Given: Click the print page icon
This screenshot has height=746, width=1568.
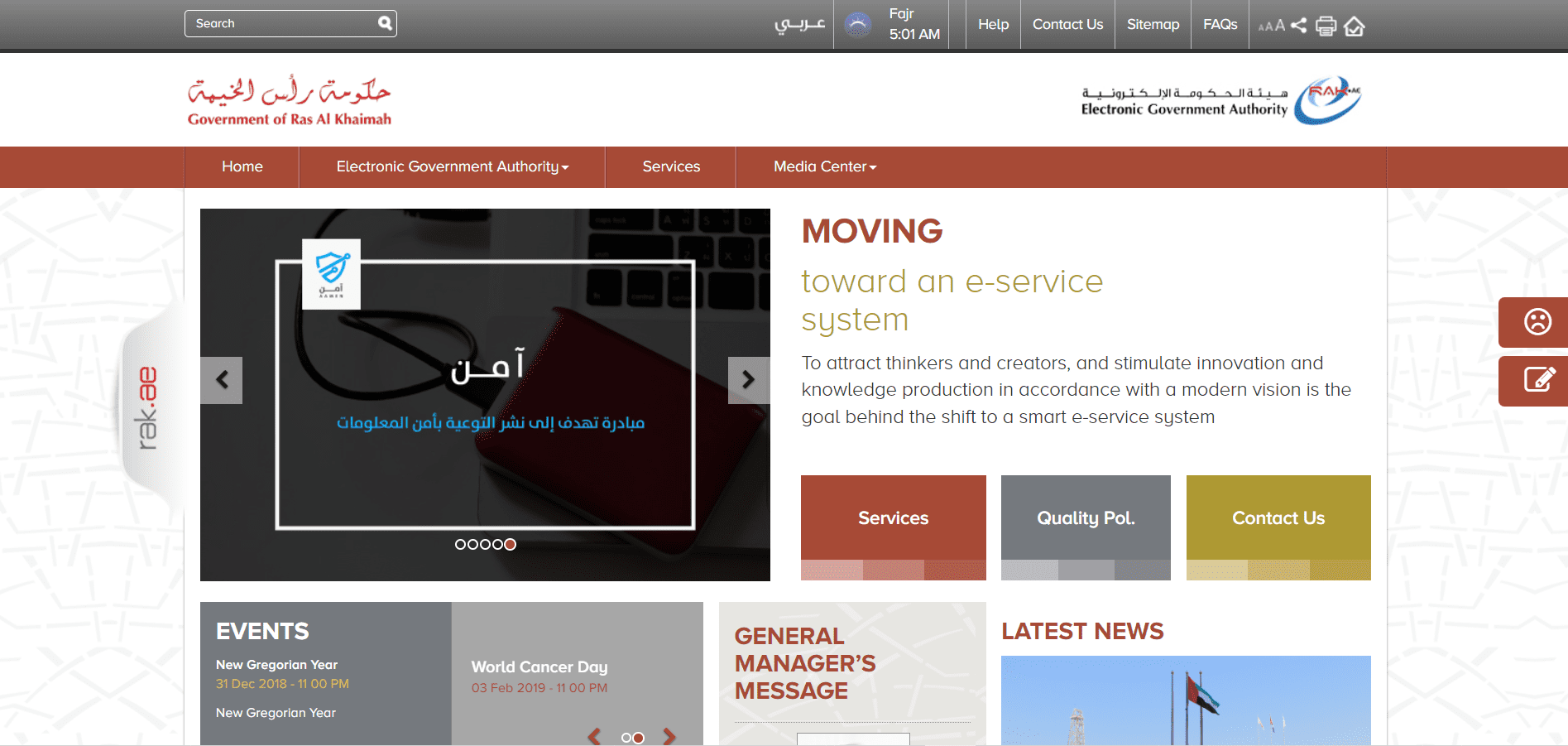Looking at the screenshot, I should point(1326,26).
